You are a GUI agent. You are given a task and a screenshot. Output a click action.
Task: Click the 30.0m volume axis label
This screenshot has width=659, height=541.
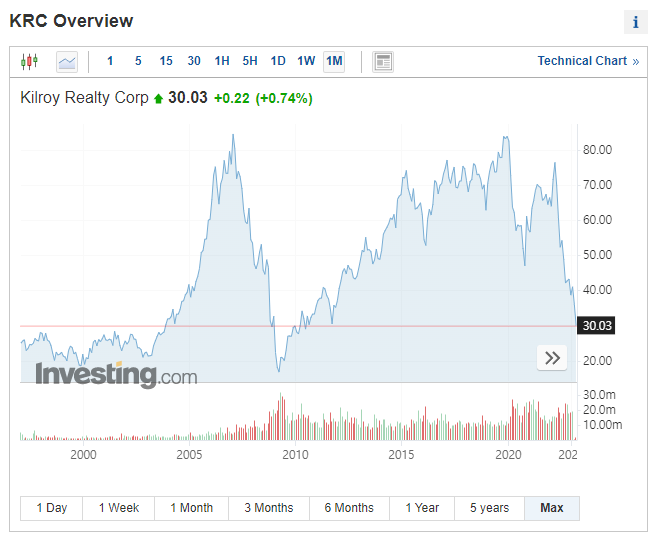click(x=599, y=395)
